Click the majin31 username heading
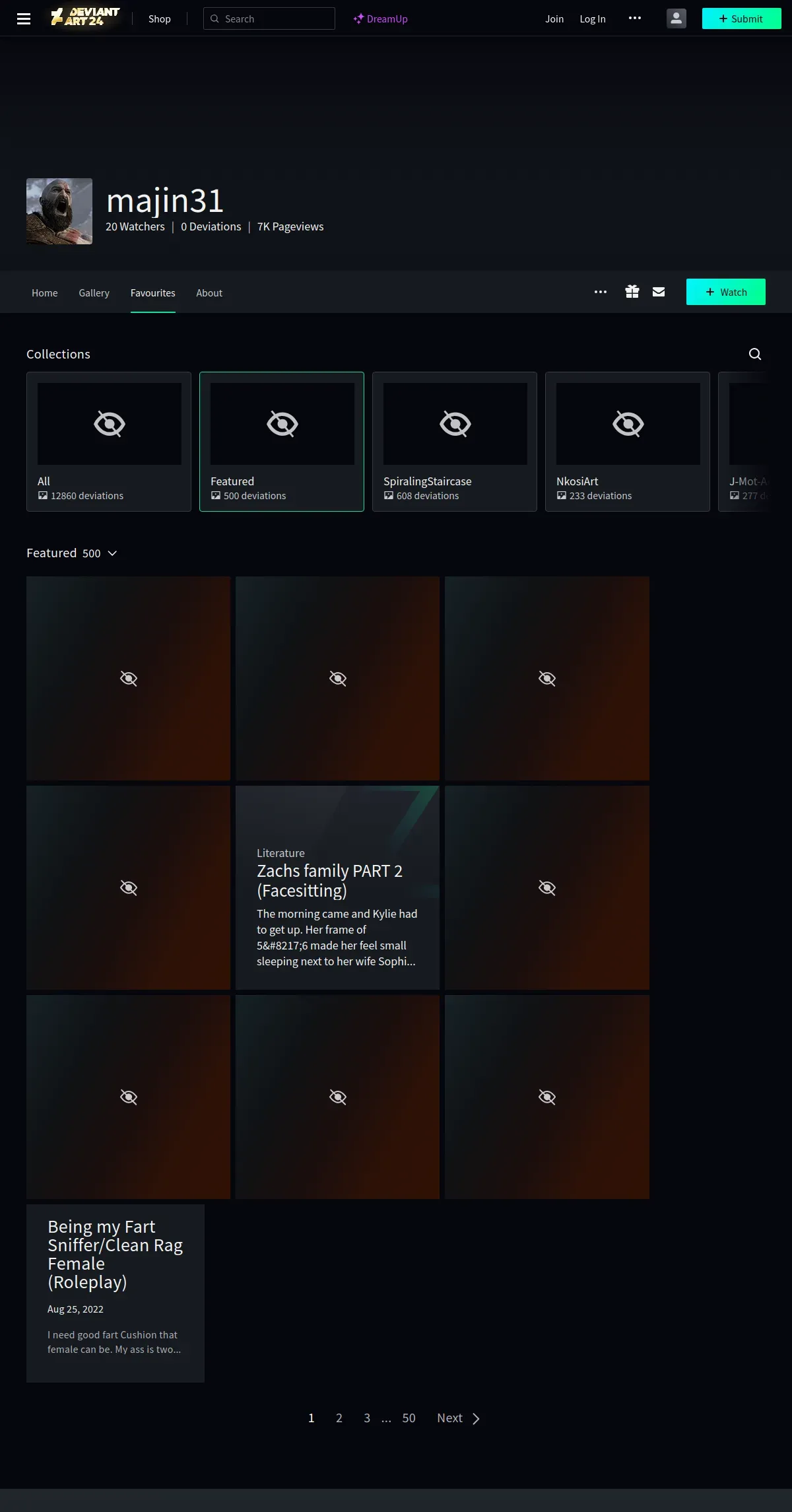This screenshot has height=1512, width=792. click(x=165, y=201)
